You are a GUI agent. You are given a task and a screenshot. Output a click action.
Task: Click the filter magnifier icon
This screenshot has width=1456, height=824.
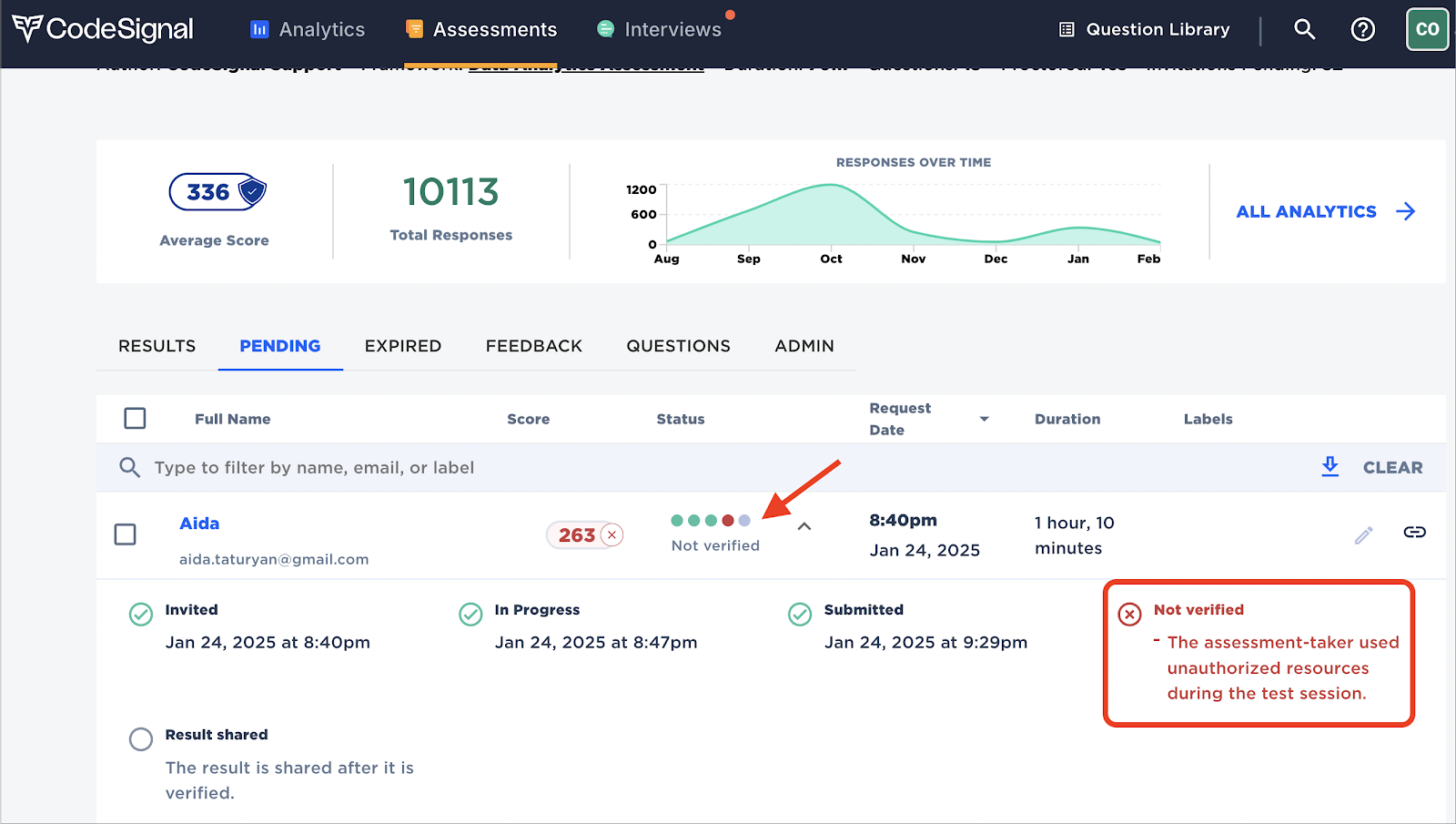click(129, 467)
